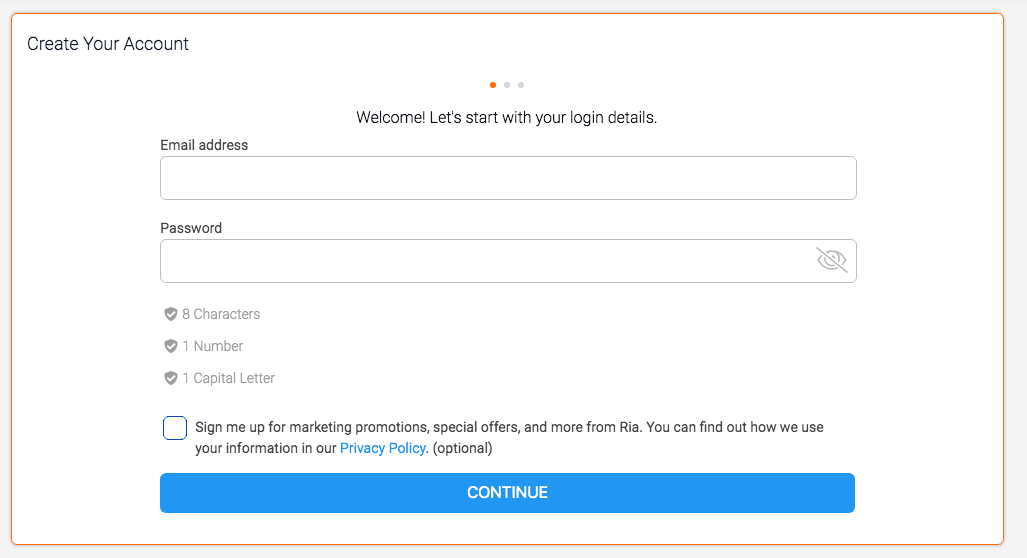Screen dimensions: 1027x558
Task: Click the 8 Characters requirement text
Action: tap(221, 314)
